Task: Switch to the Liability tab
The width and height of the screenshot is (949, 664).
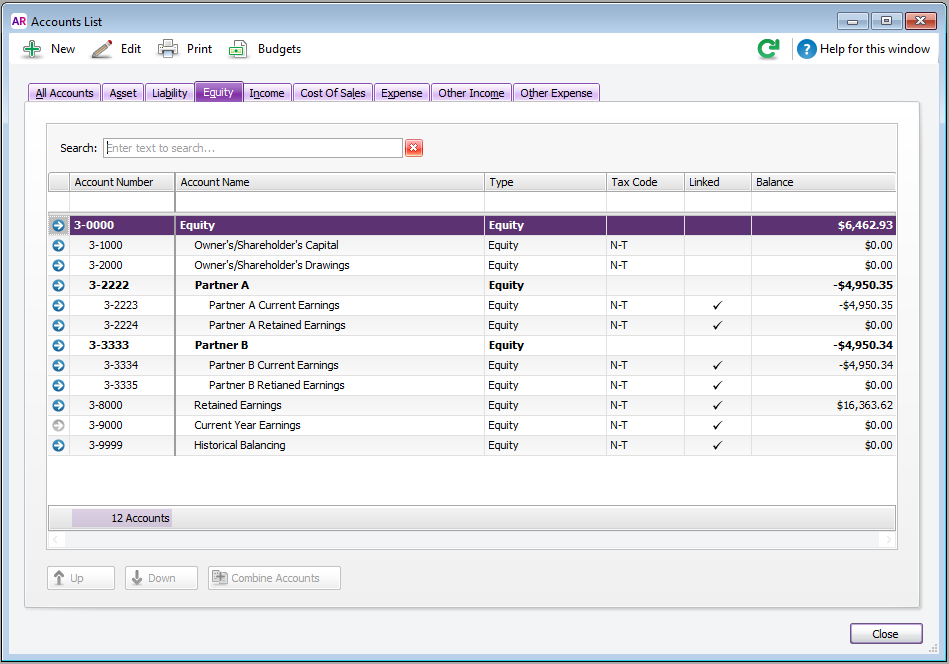Action: (169, 93)
